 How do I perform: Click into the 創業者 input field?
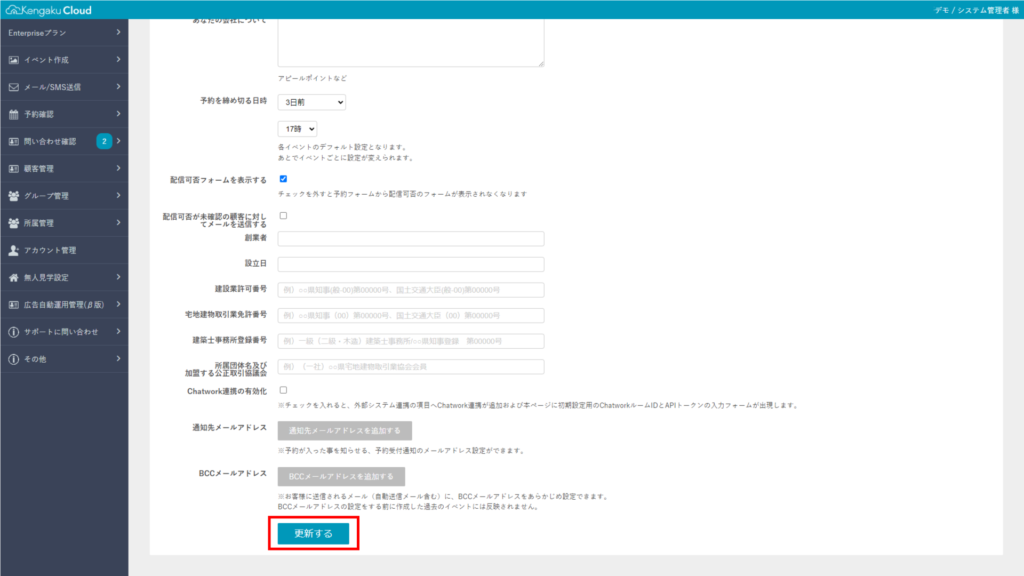411,238
